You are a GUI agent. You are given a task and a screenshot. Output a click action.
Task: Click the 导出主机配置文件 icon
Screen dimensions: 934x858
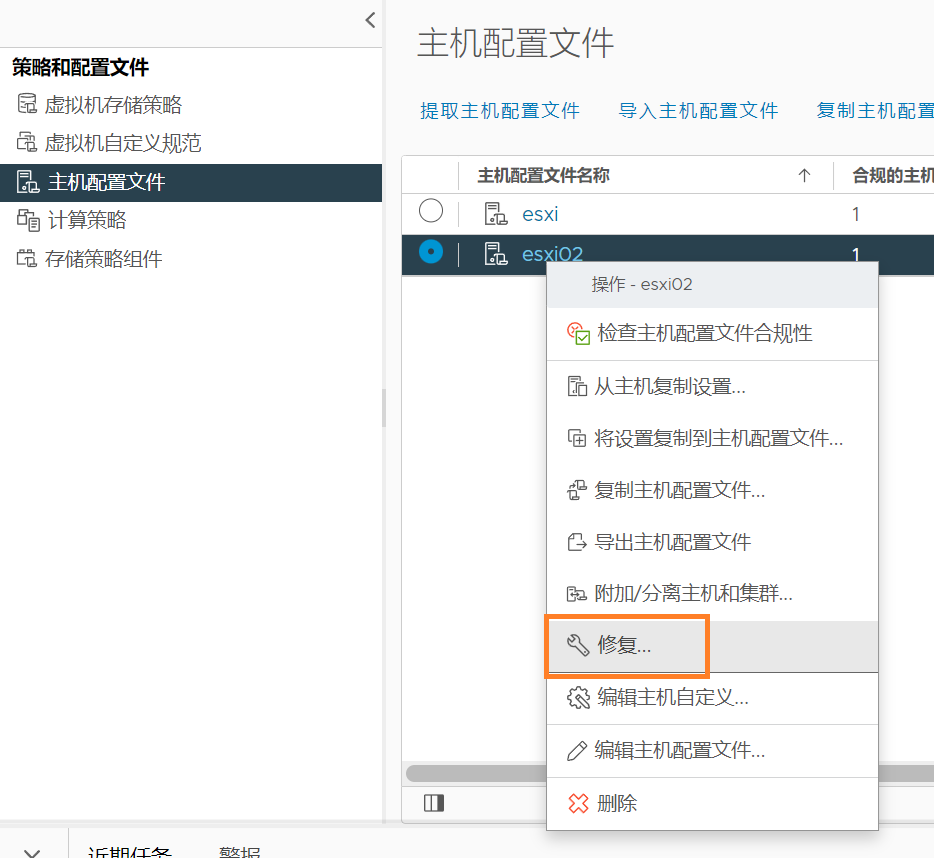pos(577,543)
